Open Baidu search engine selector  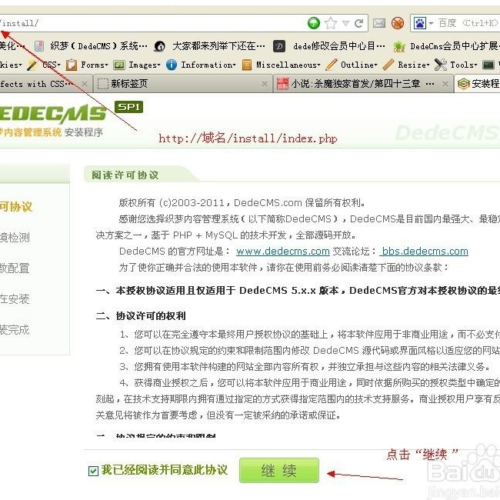(423, 23)
